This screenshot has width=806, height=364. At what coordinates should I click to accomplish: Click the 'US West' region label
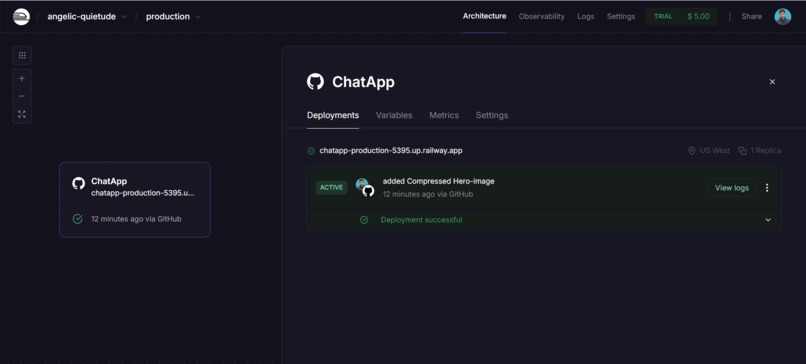715,151
